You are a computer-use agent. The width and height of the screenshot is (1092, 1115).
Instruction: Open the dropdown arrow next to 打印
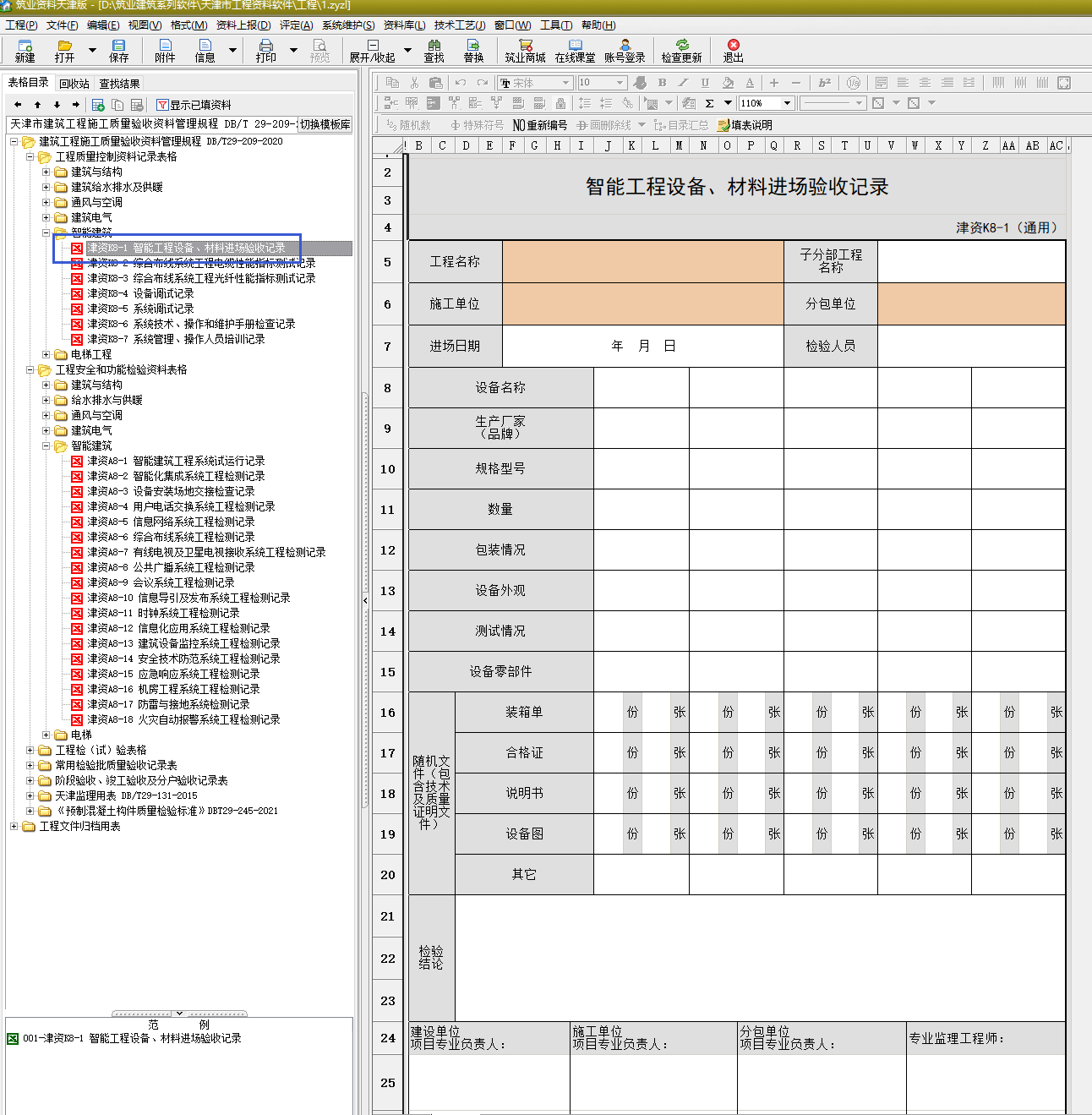(293, 51)
